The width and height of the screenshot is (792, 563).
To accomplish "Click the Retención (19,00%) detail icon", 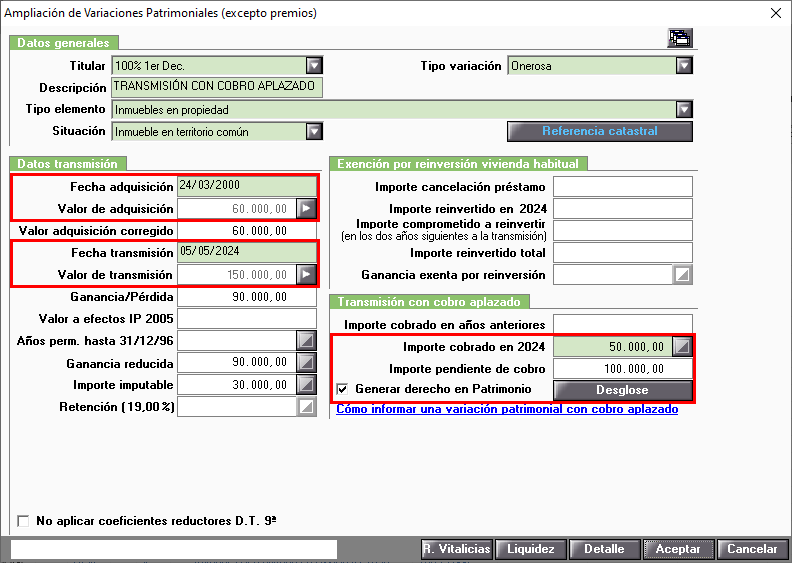I will click(x=307, y=407).
